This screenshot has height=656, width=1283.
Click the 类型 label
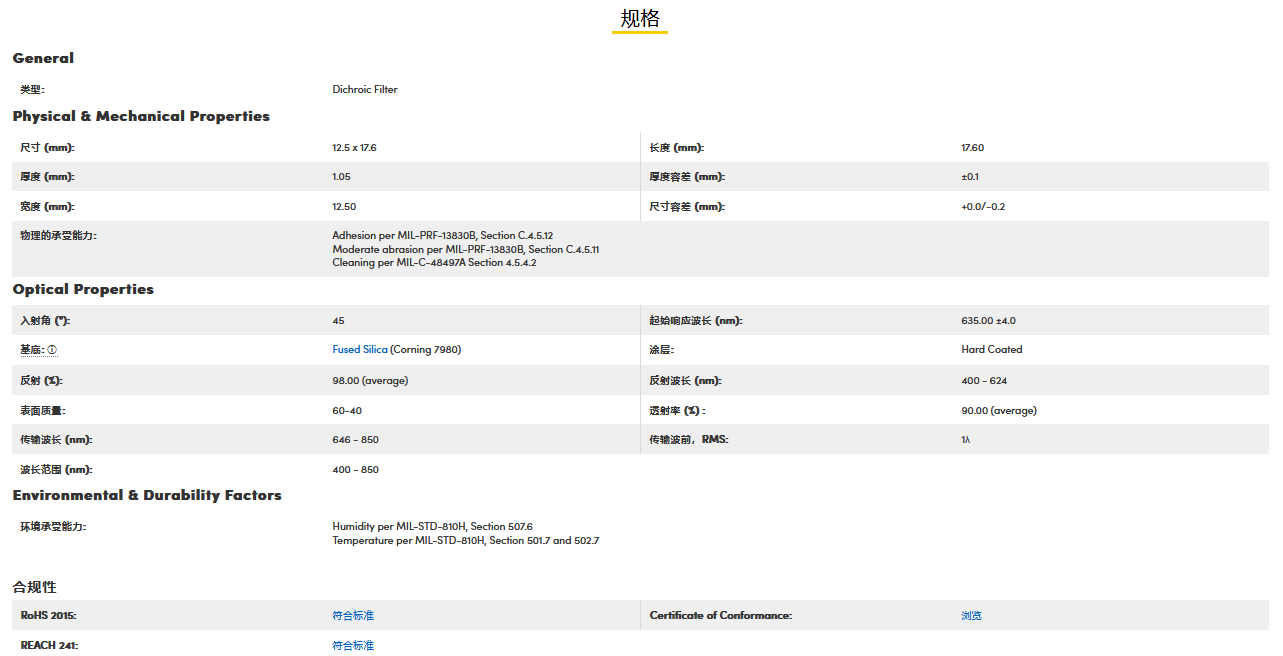coord(32,89)
